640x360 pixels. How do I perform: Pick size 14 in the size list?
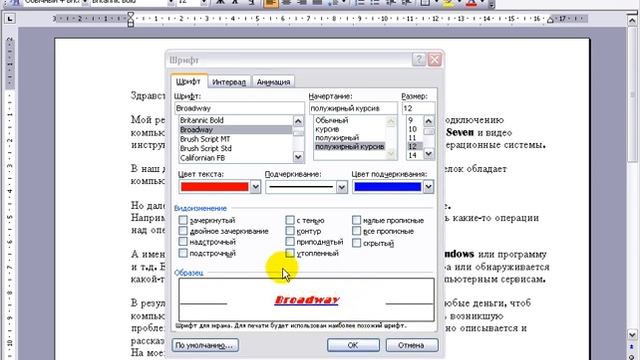click(x=414, y=155)
